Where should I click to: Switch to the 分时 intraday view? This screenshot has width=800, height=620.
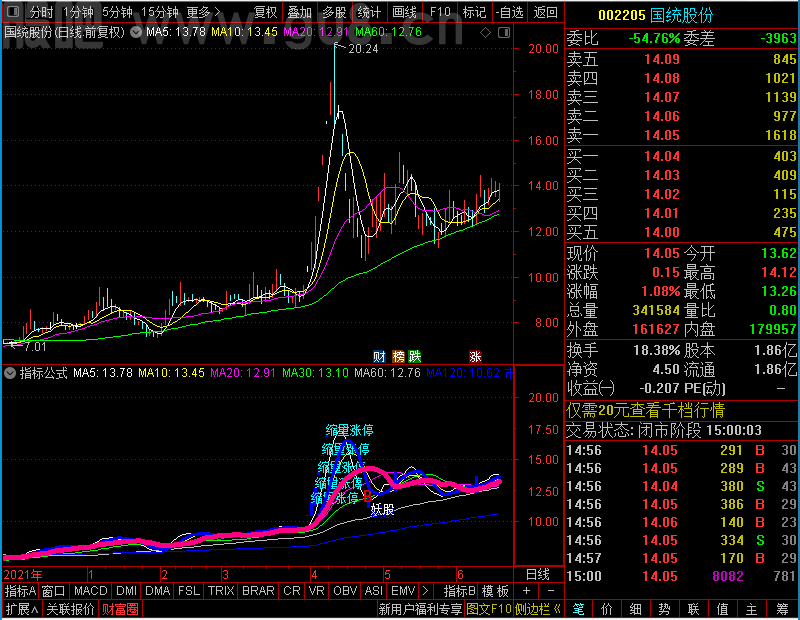pyautogui.click(x=42, y=12)
